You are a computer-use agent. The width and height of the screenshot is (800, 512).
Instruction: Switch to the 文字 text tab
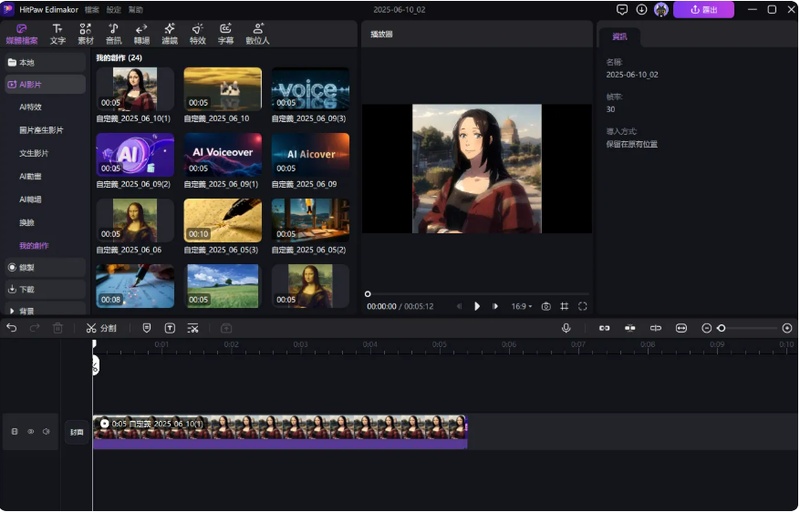[x=58, y=34]
